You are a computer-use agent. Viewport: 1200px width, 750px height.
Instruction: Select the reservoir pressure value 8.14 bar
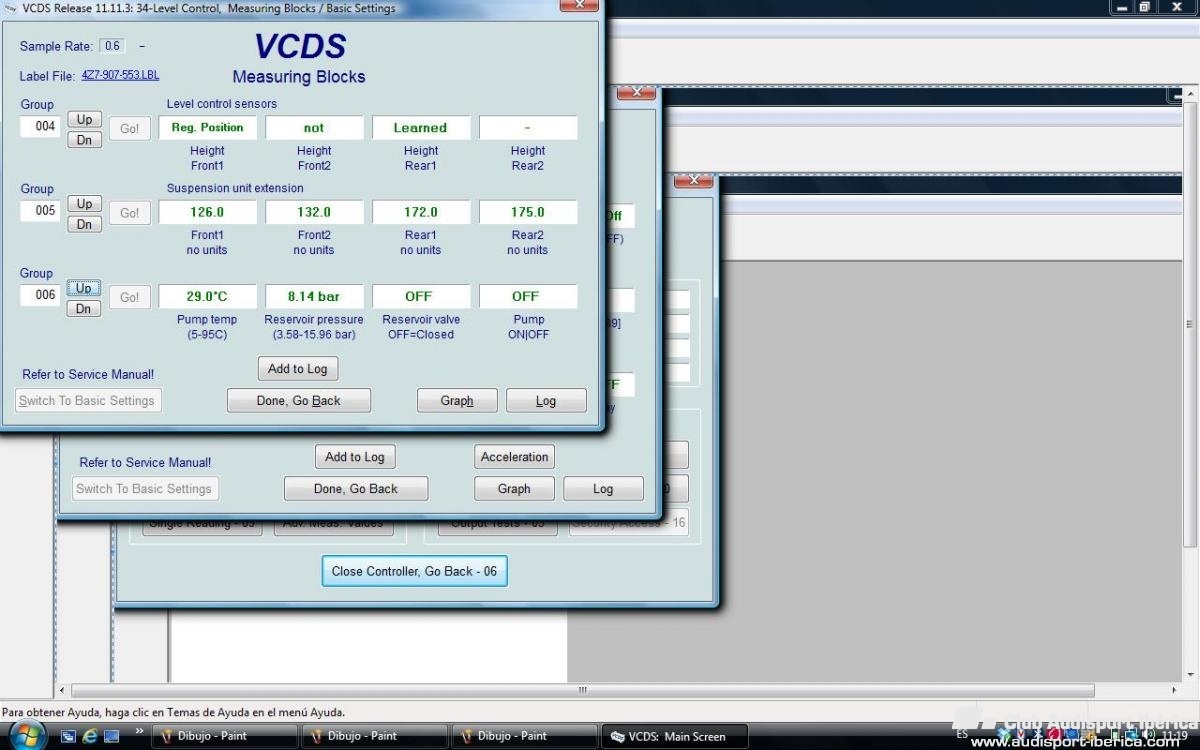tap(314, 296)
